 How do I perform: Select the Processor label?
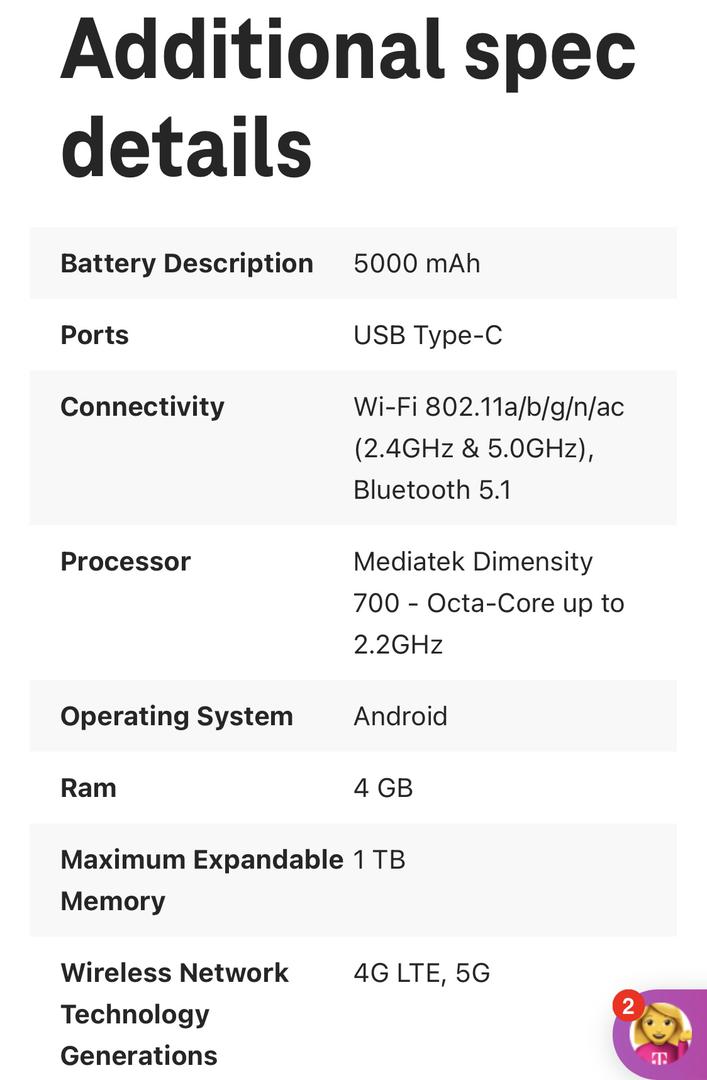pos(125,561)
